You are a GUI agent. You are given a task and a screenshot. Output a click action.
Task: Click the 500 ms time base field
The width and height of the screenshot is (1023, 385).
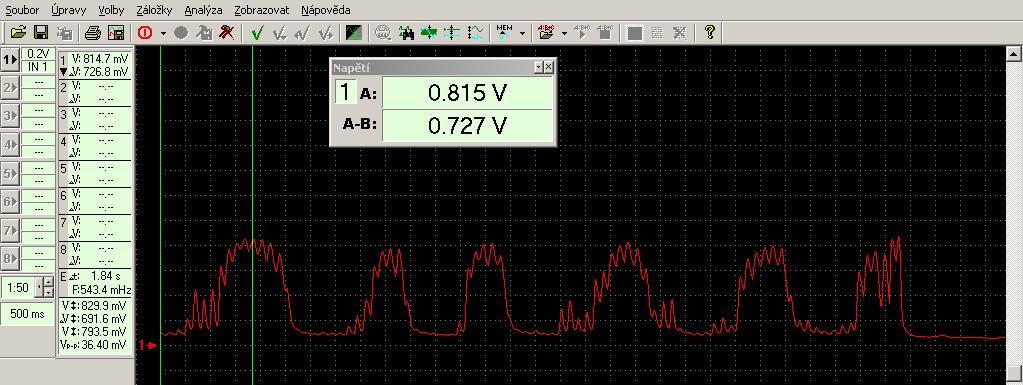coord(27,314)
